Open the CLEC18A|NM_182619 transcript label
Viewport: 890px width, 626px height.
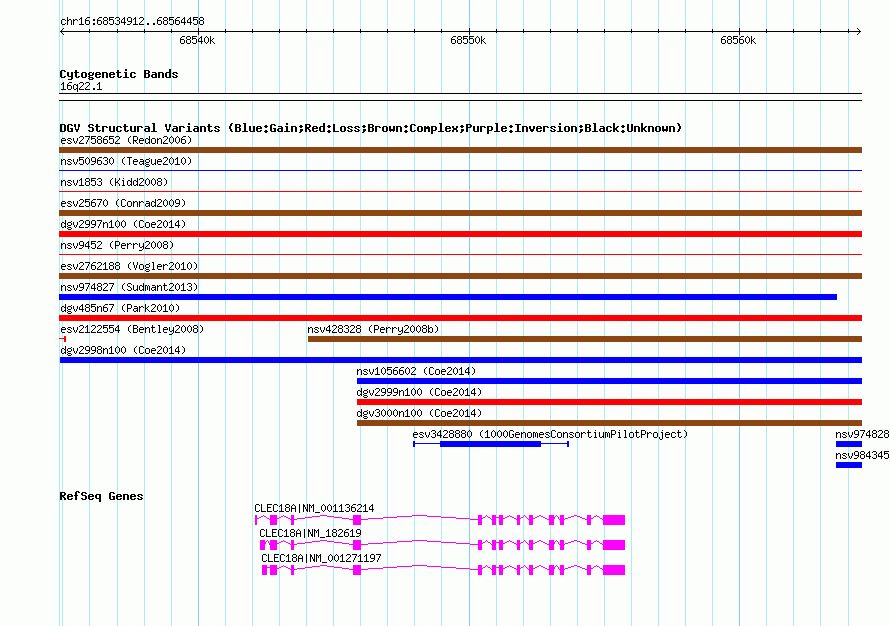click(310, 533)
